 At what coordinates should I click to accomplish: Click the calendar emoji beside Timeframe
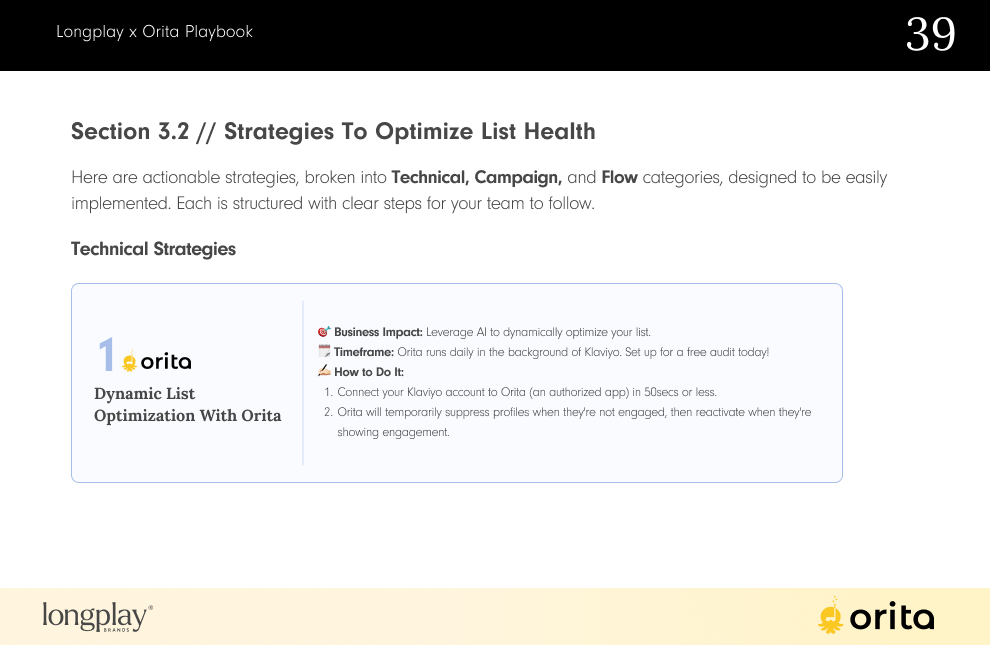[324, 351]
